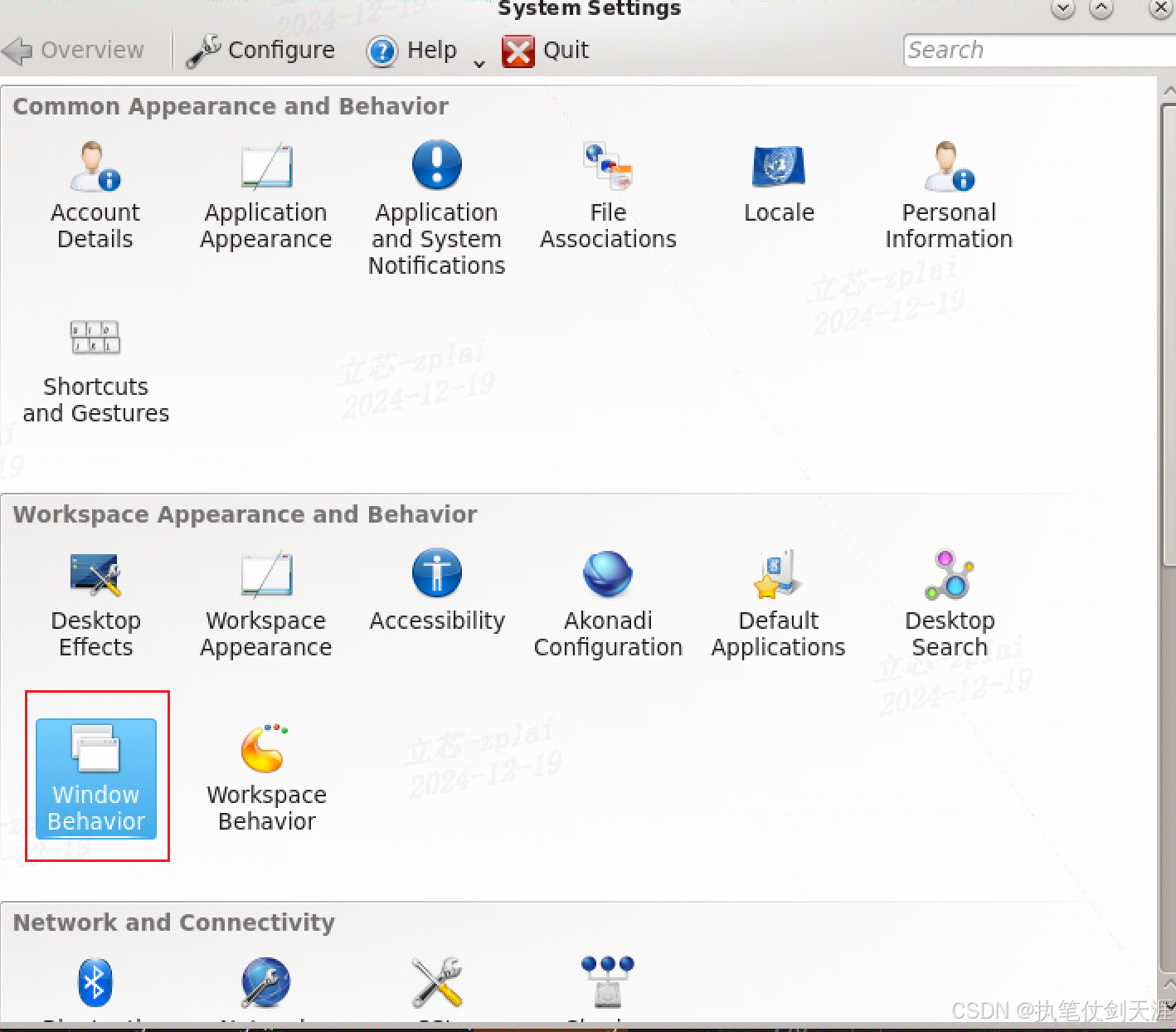Open Workspace Behavior settings
Image resolution: width=1176 pixels, height=1032 pixels.
(266, 778)
